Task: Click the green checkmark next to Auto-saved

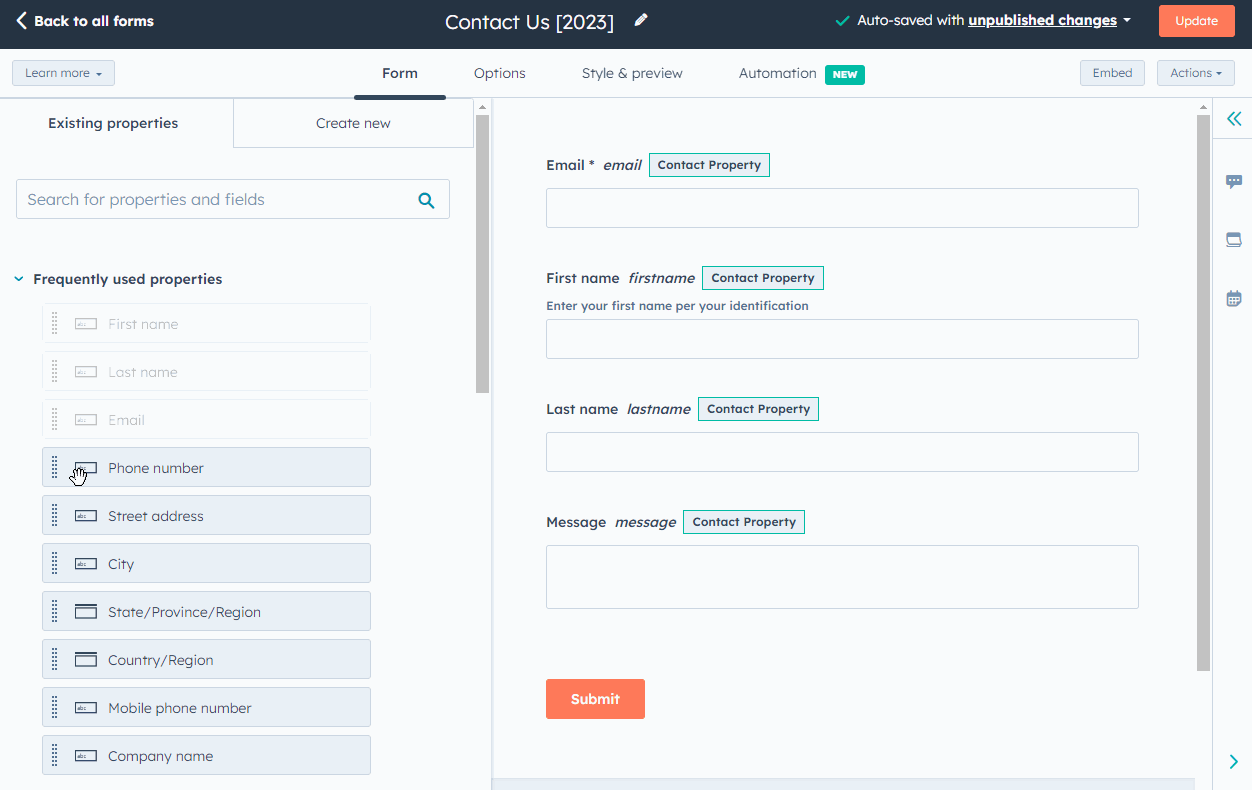Action: click(842, 19)
